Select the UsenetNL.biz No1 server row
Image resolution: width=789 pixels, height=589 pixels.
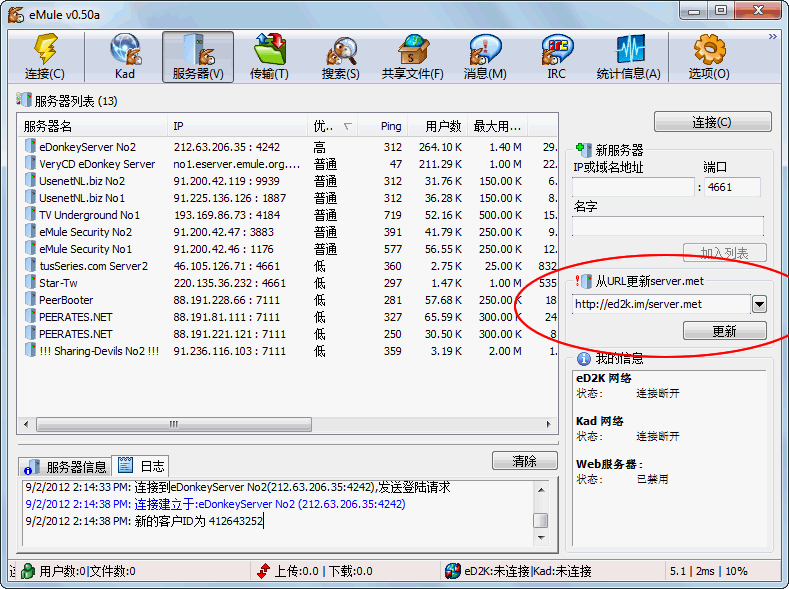click(288, 198)
